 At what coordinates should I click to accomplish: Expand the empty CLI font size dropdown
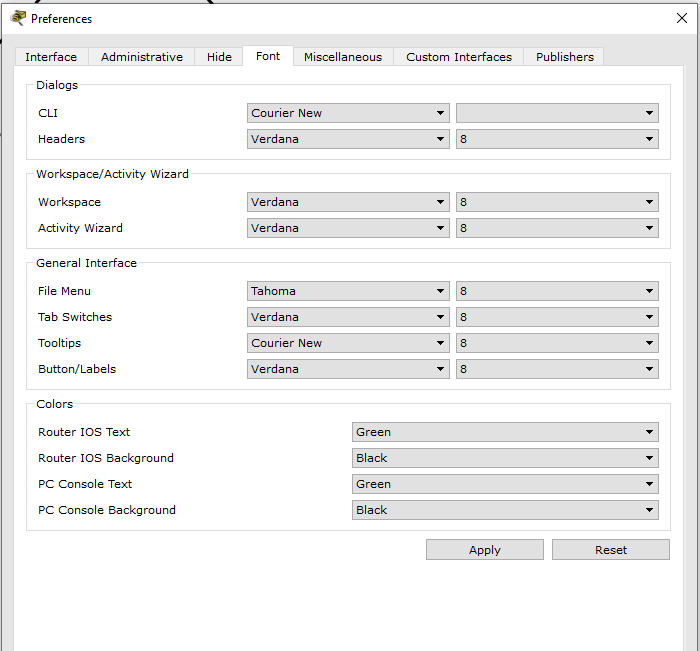pyautogui.click(x=557, y=113)
